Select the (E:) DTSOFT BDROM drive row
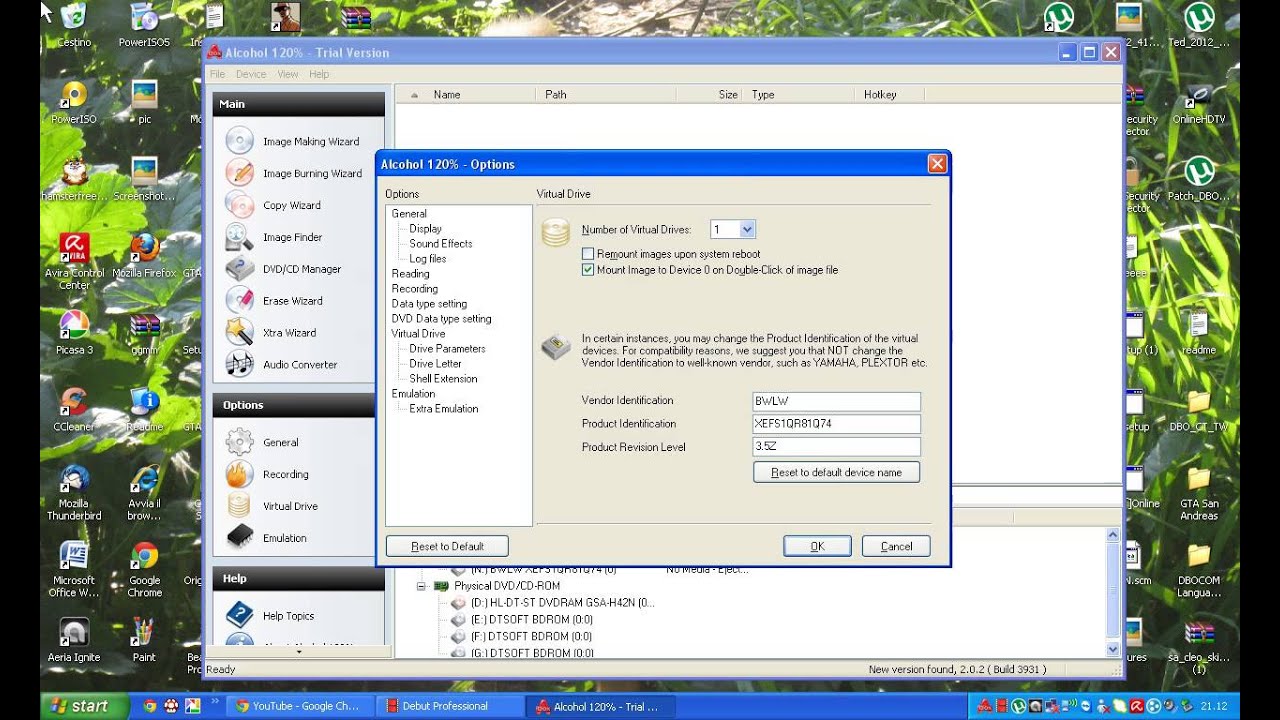This screenshot has height=720, width=1280. [x=531, y=620]
